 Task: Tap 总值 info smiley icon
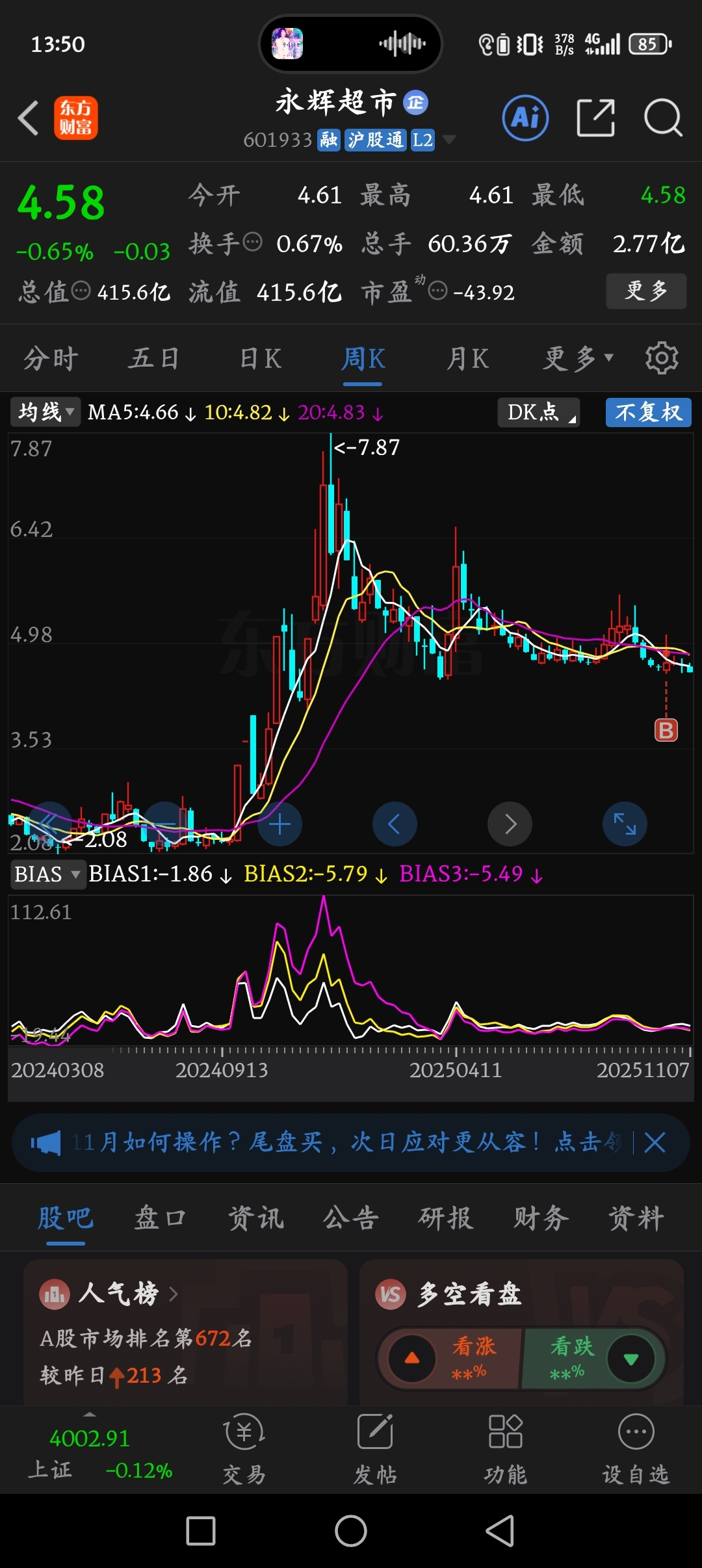(81, 291)
